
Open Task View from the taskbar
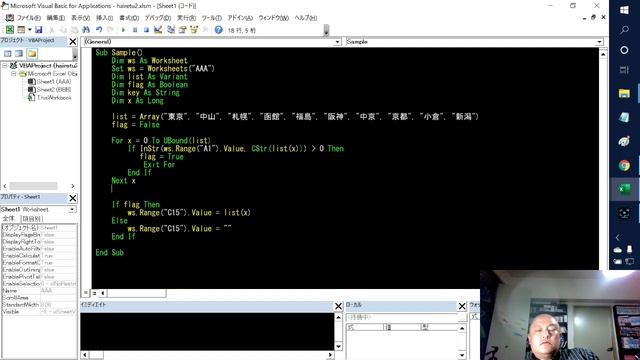click(x=624, y=70)
